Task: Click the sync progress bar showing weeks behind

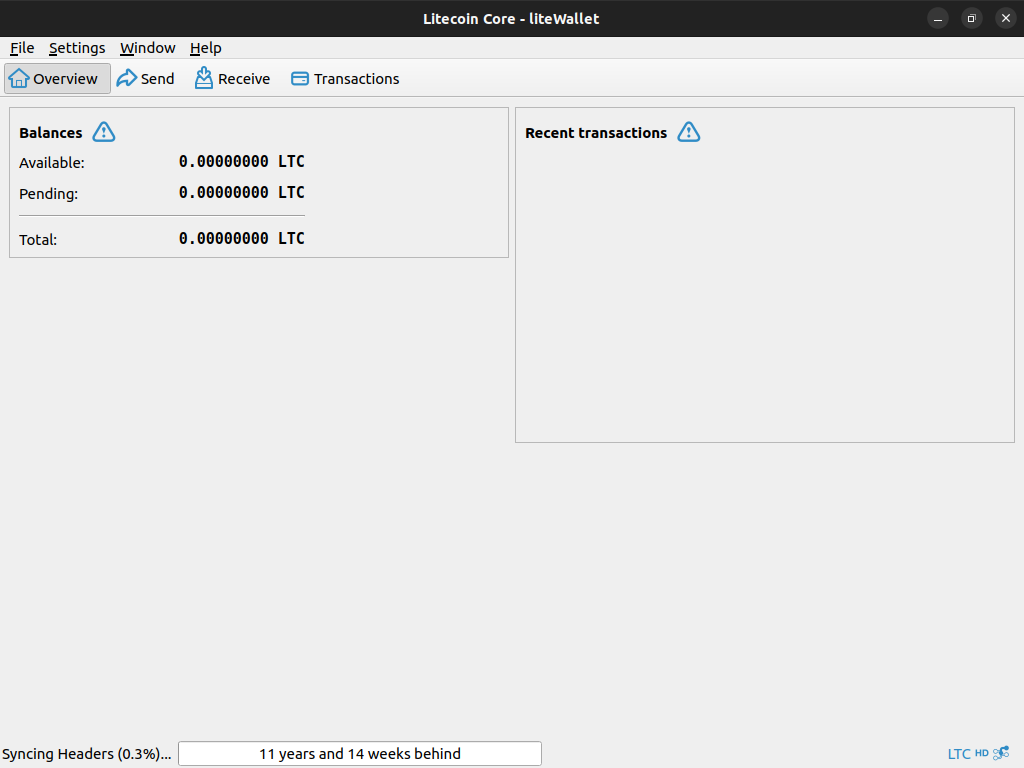Action: (x=360, y=754)
